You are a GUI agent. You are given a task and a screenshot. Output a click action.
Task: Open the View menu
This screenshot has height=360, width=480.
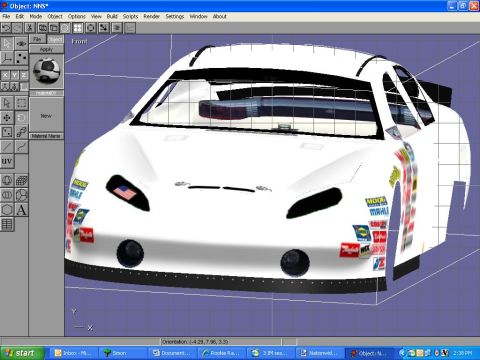tap(96, 16)
